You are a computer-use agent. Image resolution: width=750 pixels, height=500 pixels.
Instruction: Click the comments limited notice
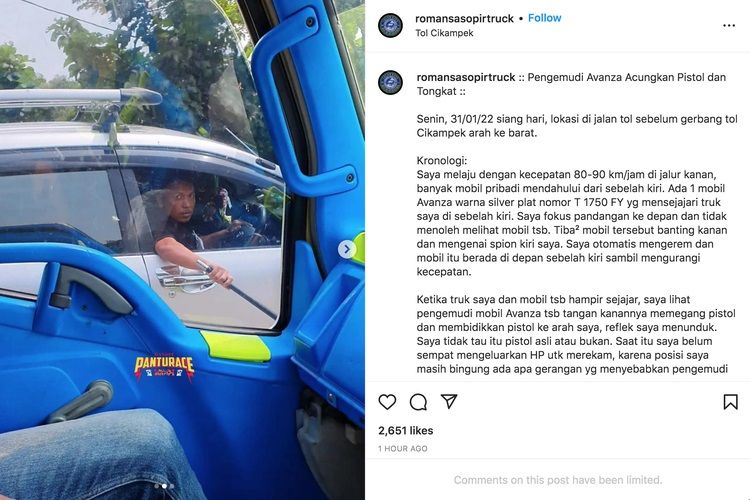[558, 480]
